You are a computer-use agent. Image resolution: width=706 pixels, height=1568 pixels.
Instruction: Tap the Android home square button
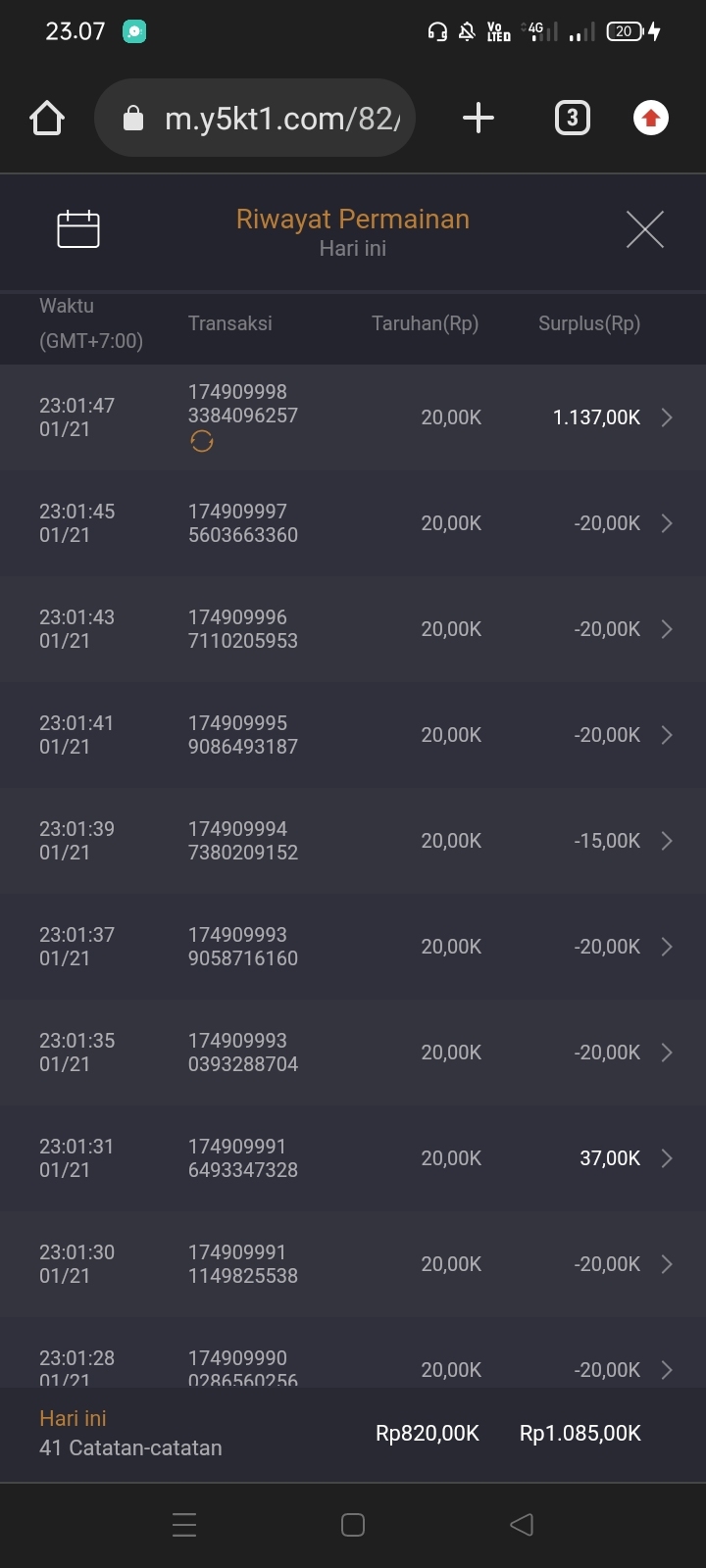(x=353, y=1525)
